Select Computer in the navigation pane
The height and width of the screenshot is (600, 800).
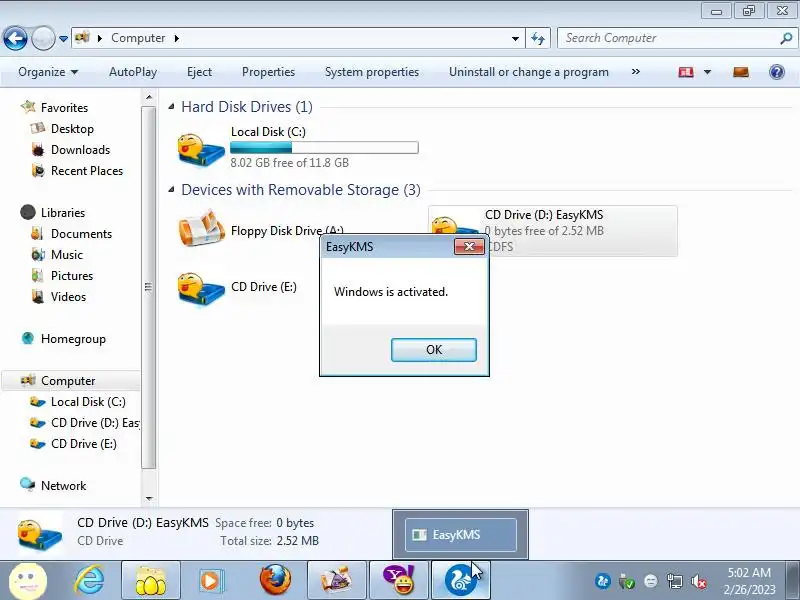click(x=68, y=381)
